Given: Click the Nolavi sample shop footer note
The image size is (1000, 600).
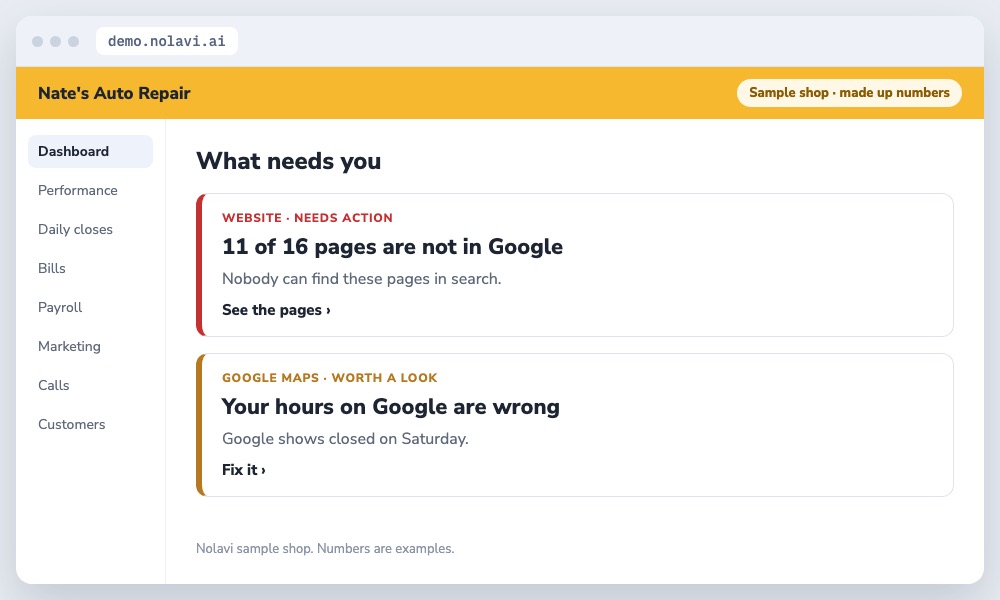Looking at the screenshot, I should pyautogui.click(x=325, y=548).
